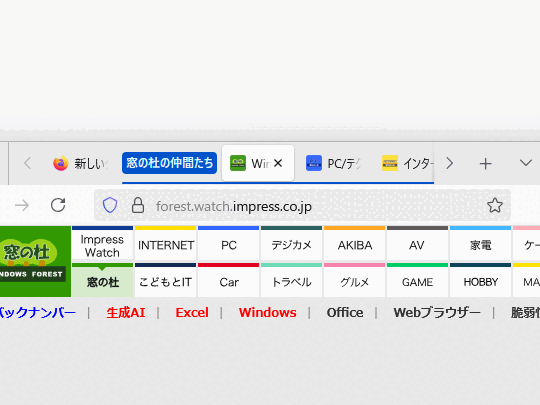Open the Windows topic link
Image resolution: width=540 pixels, height=405 pixels.
pos(268,313)
